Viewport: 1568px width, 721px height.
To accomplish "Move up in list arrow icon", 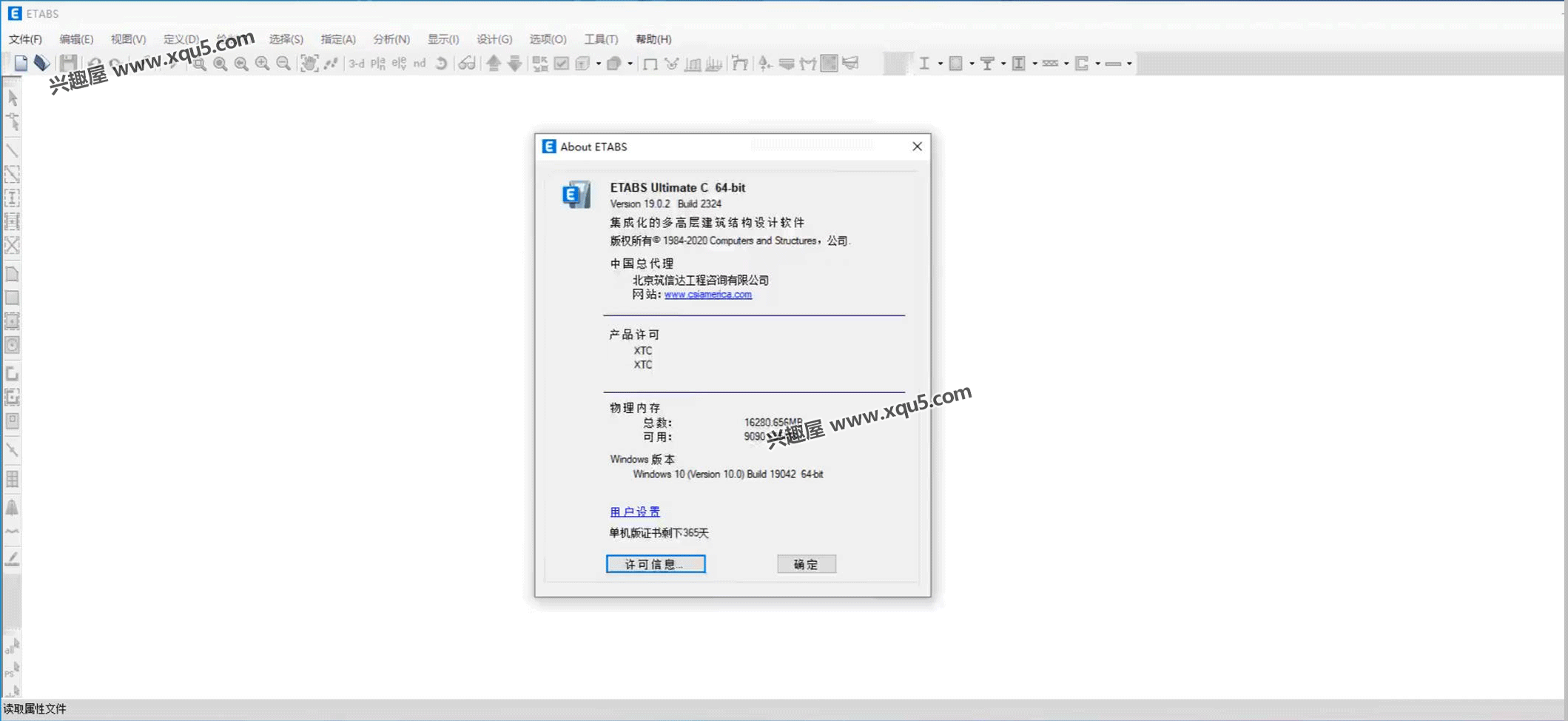I will pyautogui.click(x=494, y=64).
